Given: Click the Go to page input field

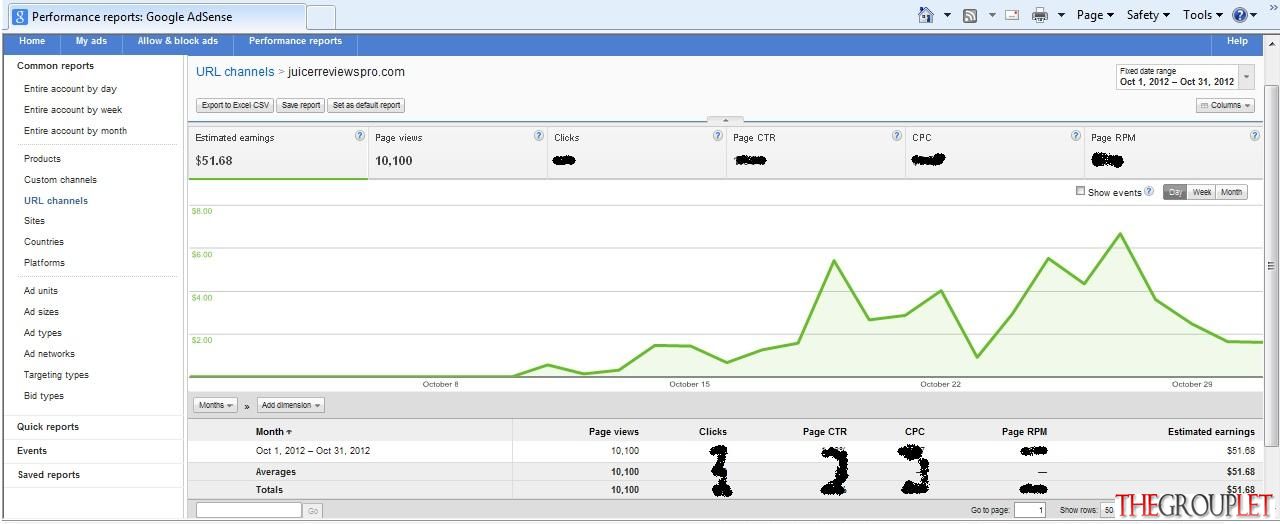Looking at the screenshot, I should [1030, 510].
